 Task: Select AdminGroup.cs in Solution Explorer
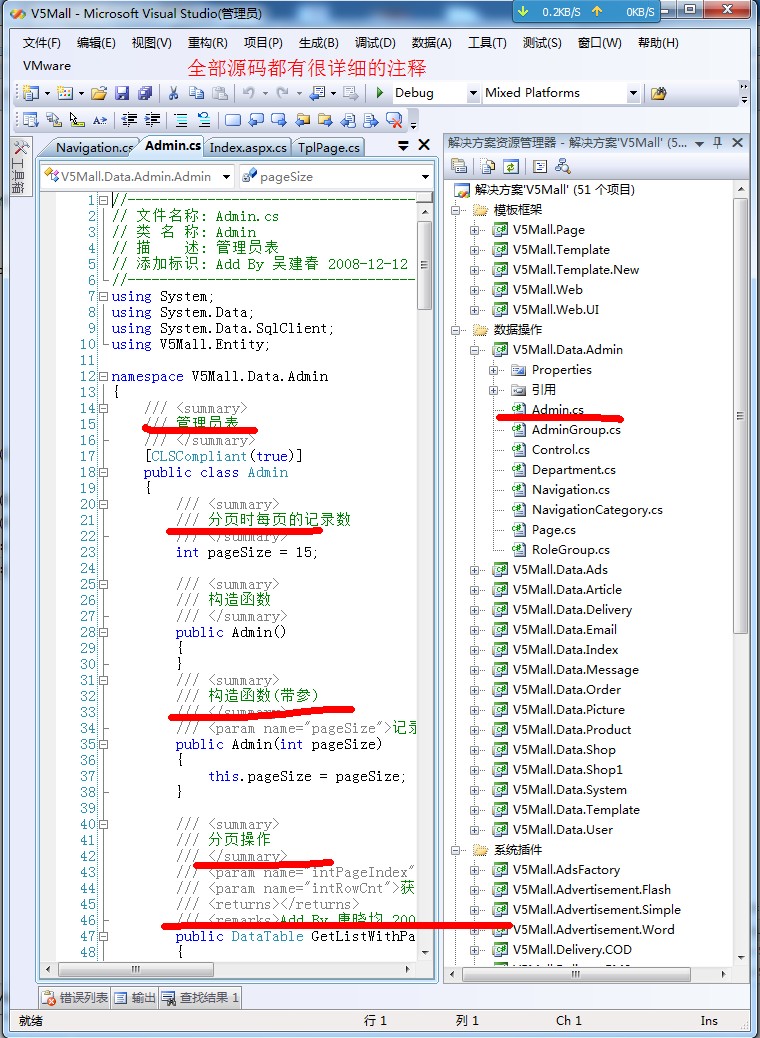576,430
